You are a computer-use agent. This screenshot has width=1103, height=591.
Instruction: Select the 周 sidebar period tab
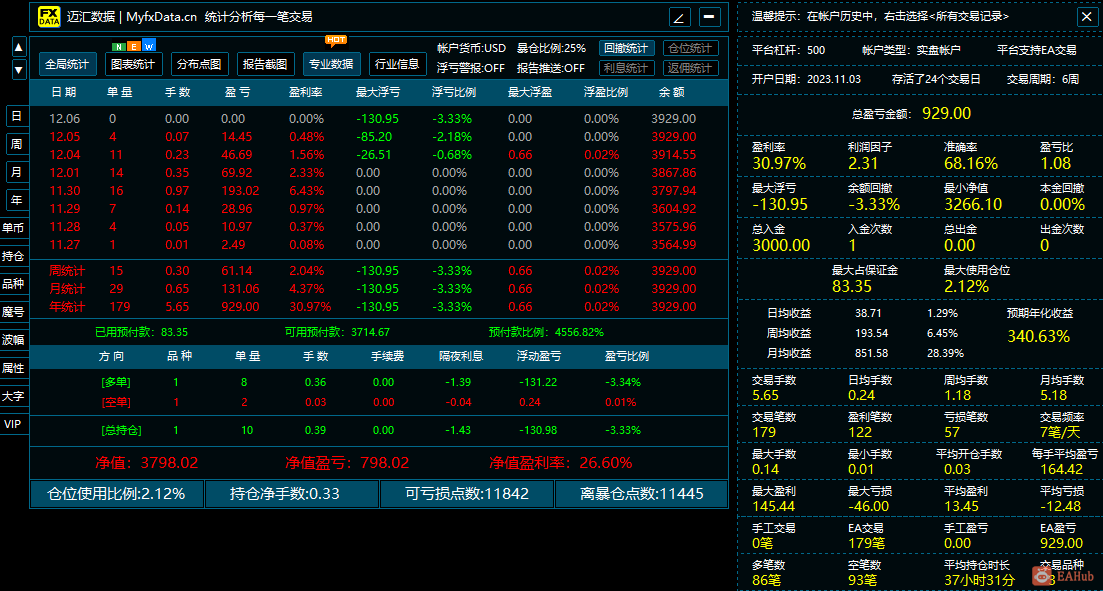coord(16,144)
